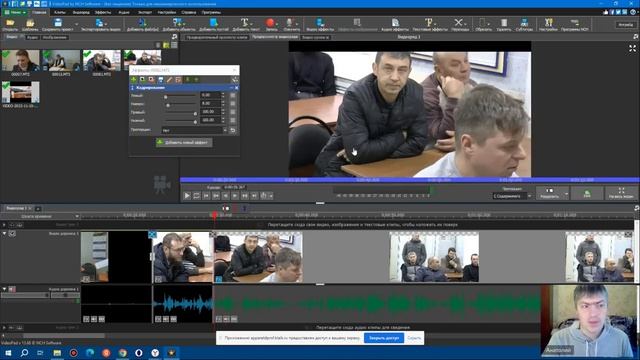Screen dimensions: 640x360
Task: Open dropdown arrow beside Сохранить проект
Action: click(x=76, y=24)
